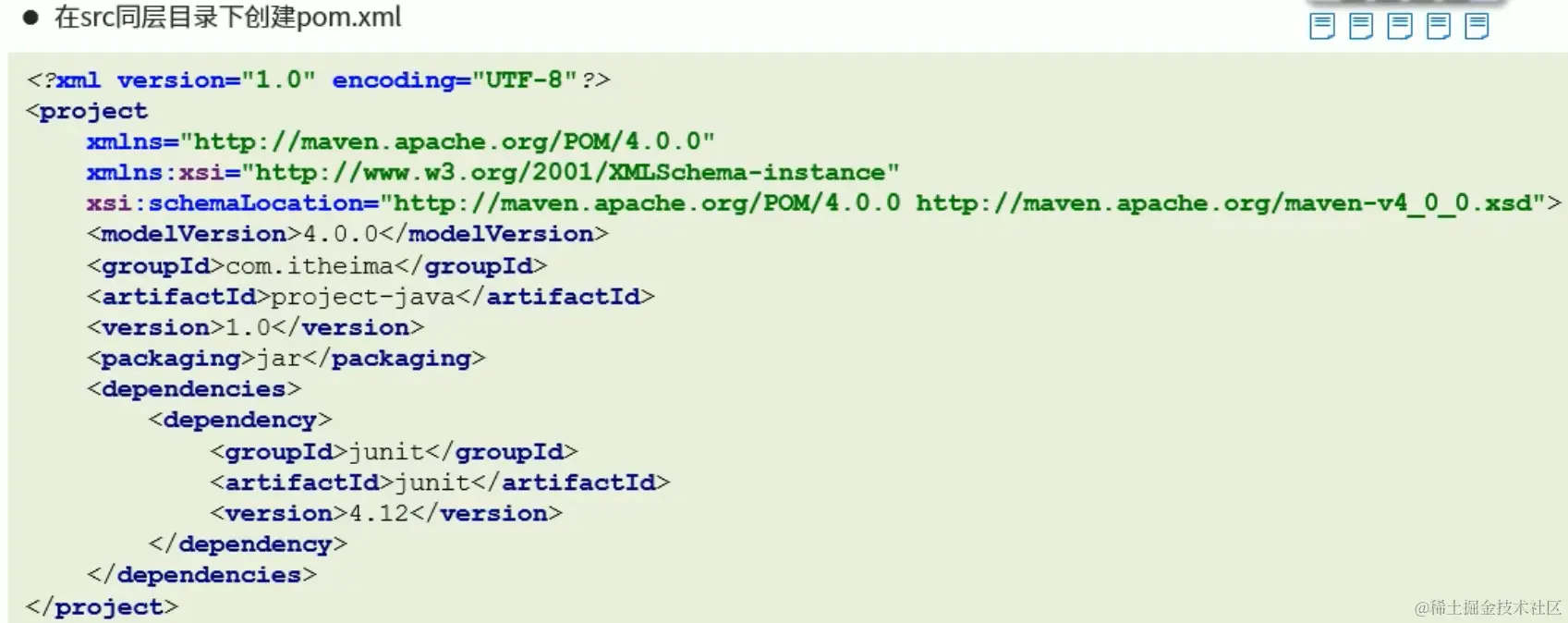
Task: Click the 4.12 junit version value
Action: pyautogui.click(x=379, y=513)
